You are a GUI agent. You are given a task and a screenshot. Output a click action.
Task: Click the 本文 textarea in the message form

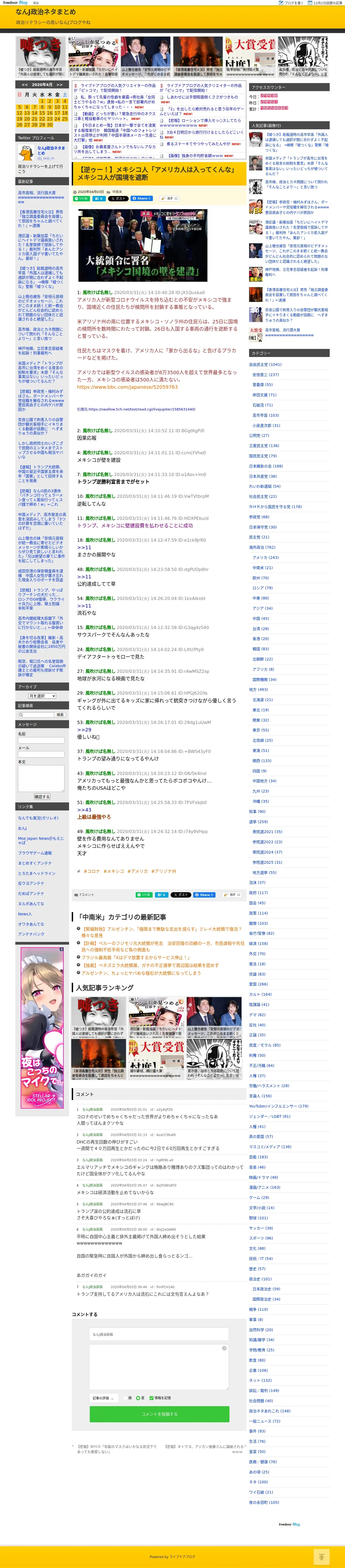click(41, 778)
